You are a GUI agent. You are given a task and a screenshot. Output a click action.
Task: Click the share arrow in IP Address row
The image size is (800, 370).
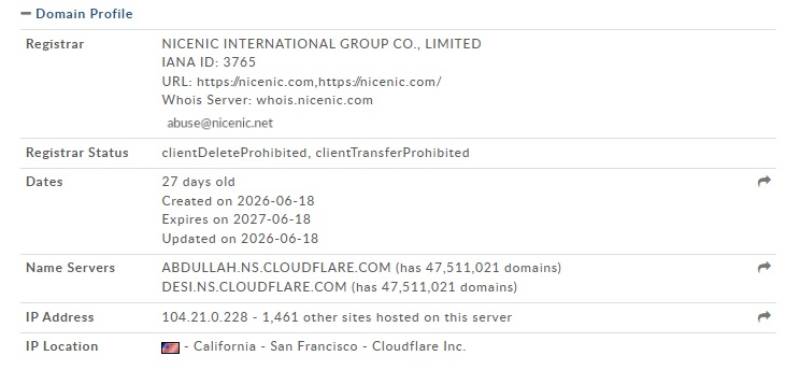click(764, 316)
